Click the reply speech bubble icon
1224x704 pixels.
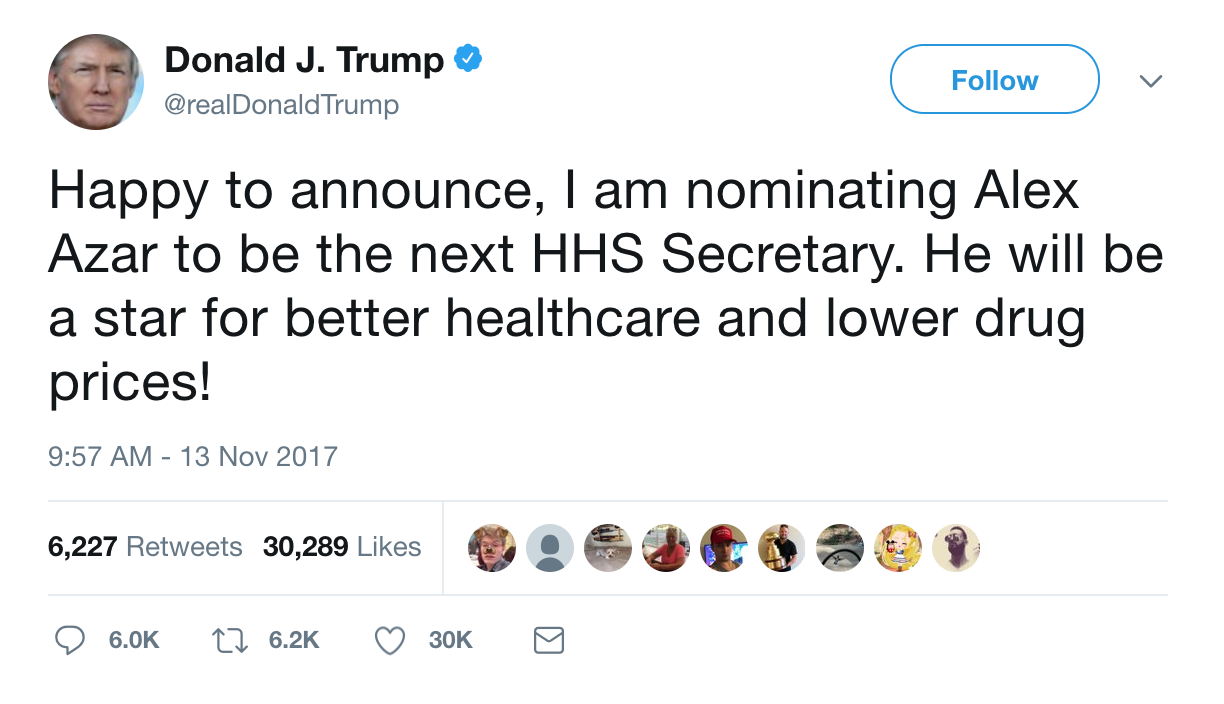point(69,640)
